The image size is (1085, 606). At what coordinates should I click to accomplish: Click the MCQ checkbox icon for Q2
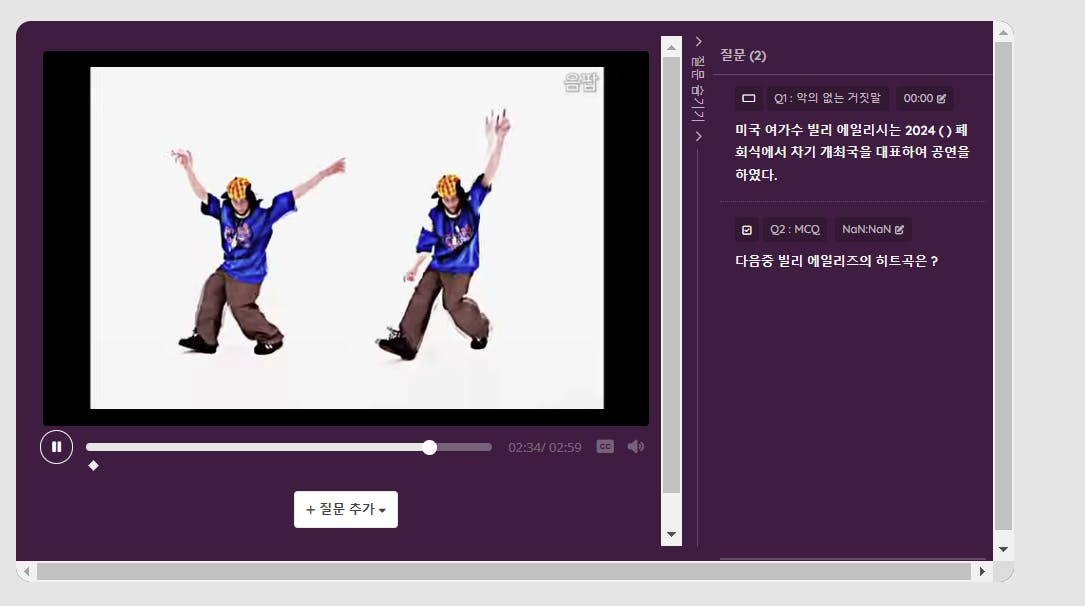747,230
